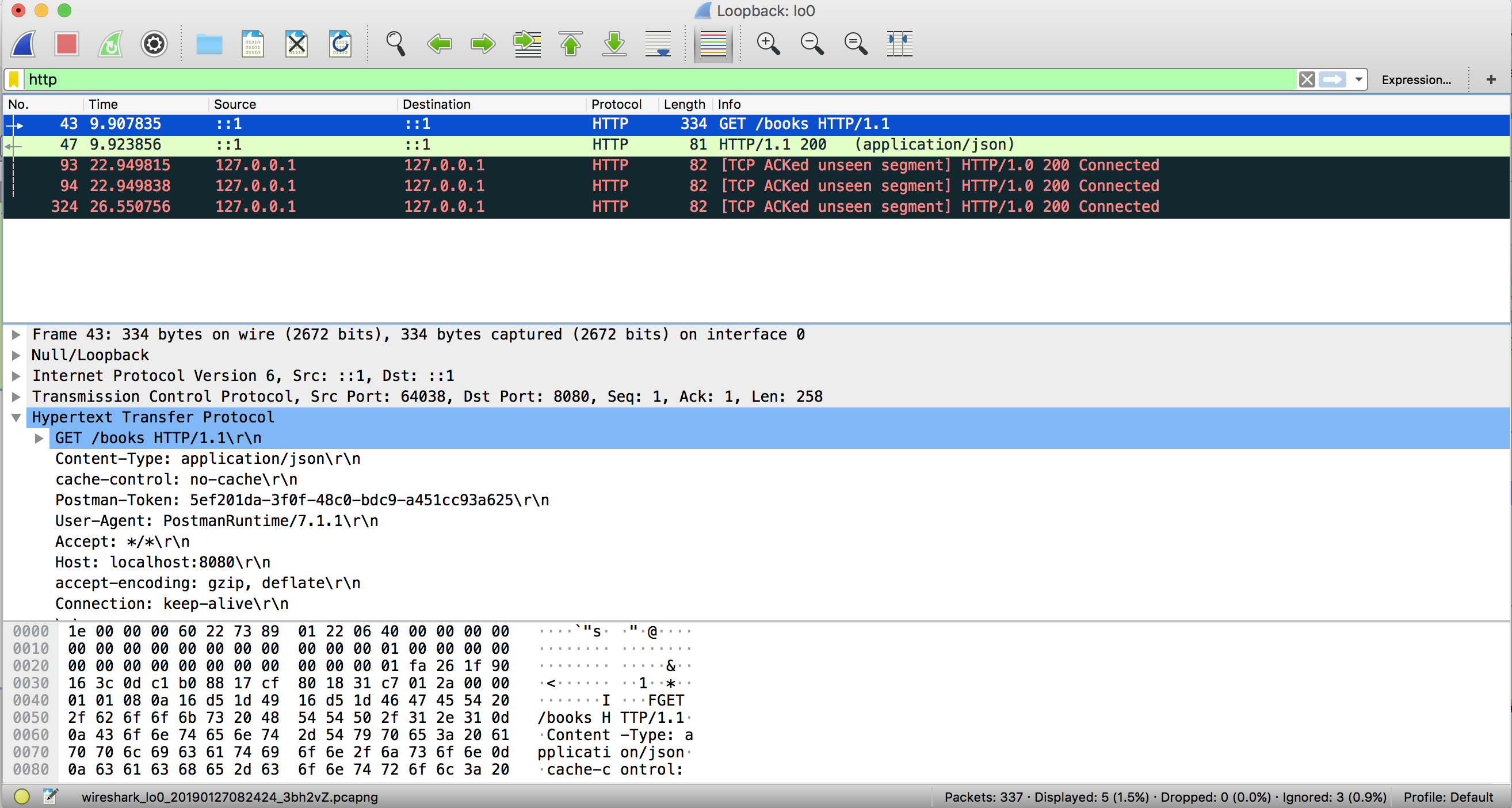Expand the Frame 43 details row
Viewport: 1512px width, 808px height.
pos(17,335)
